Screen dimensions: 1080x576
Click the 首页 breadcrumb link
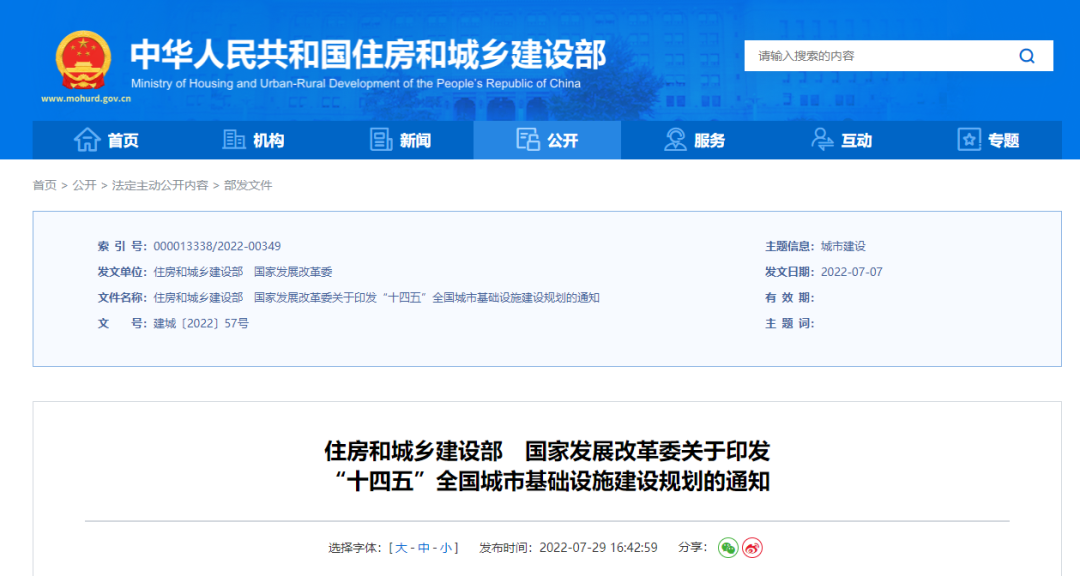click(x=44, y=184)
